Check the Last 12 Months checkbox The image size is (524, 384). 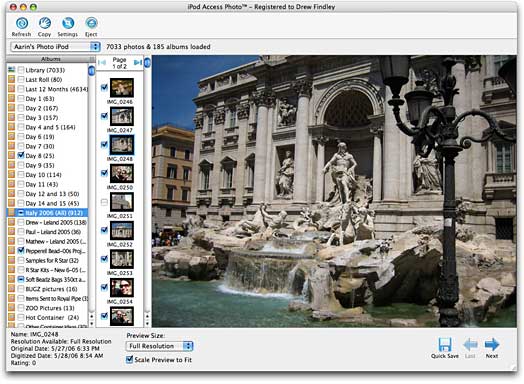click(x=21, y=89)
